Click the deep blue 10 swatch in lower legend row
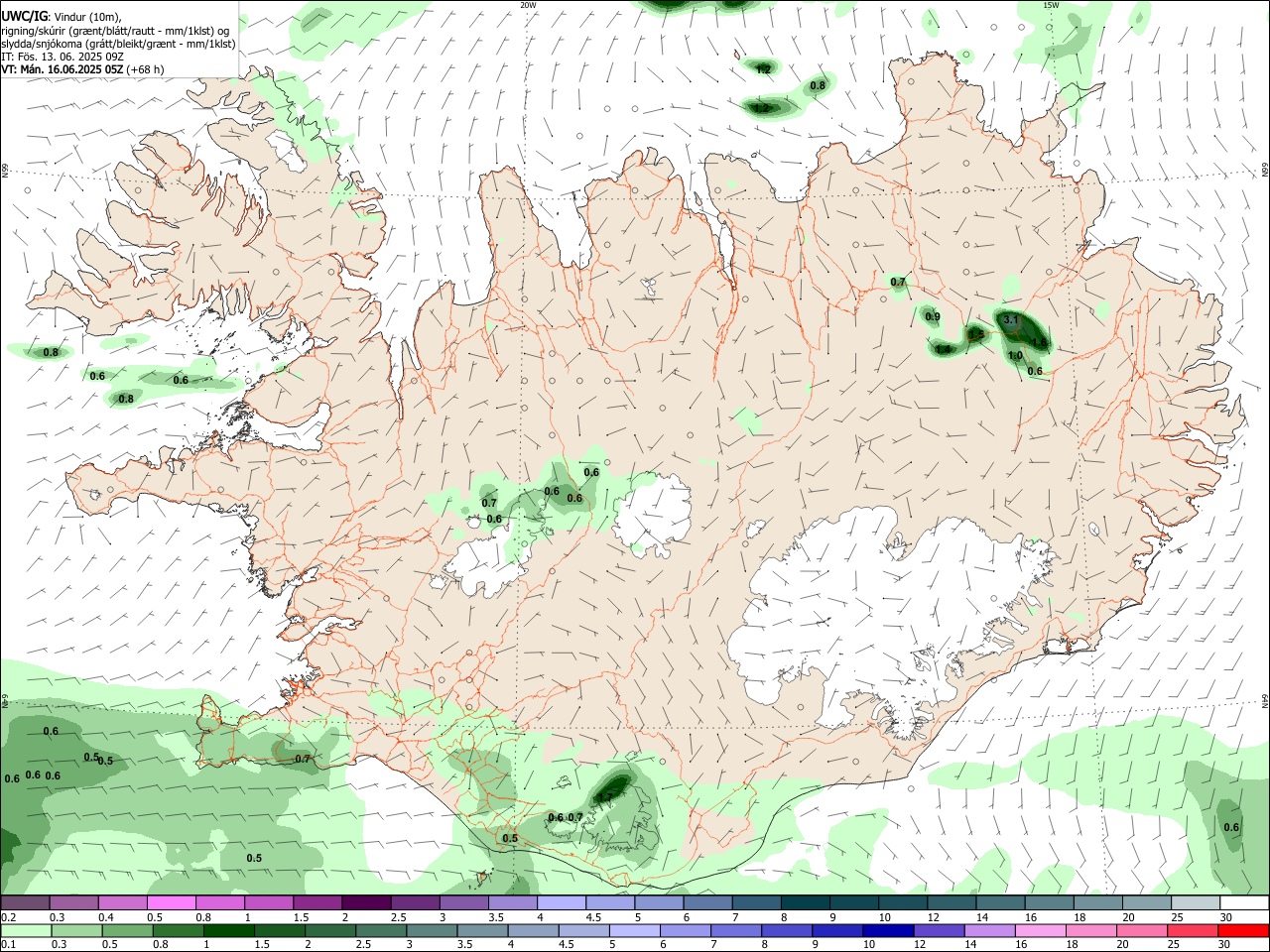 tap(888, 930)
